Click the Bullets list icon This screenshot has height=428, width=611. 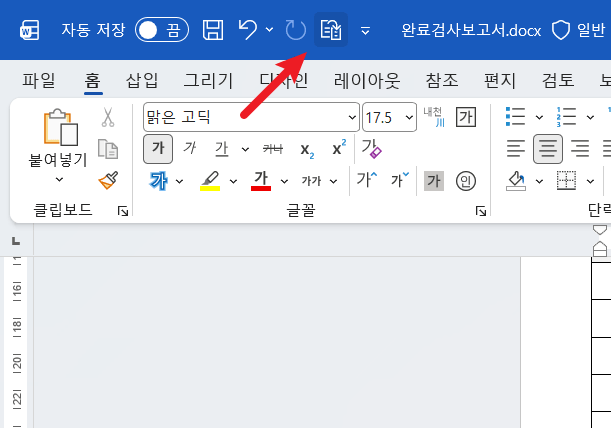click(x=516, y=117)
